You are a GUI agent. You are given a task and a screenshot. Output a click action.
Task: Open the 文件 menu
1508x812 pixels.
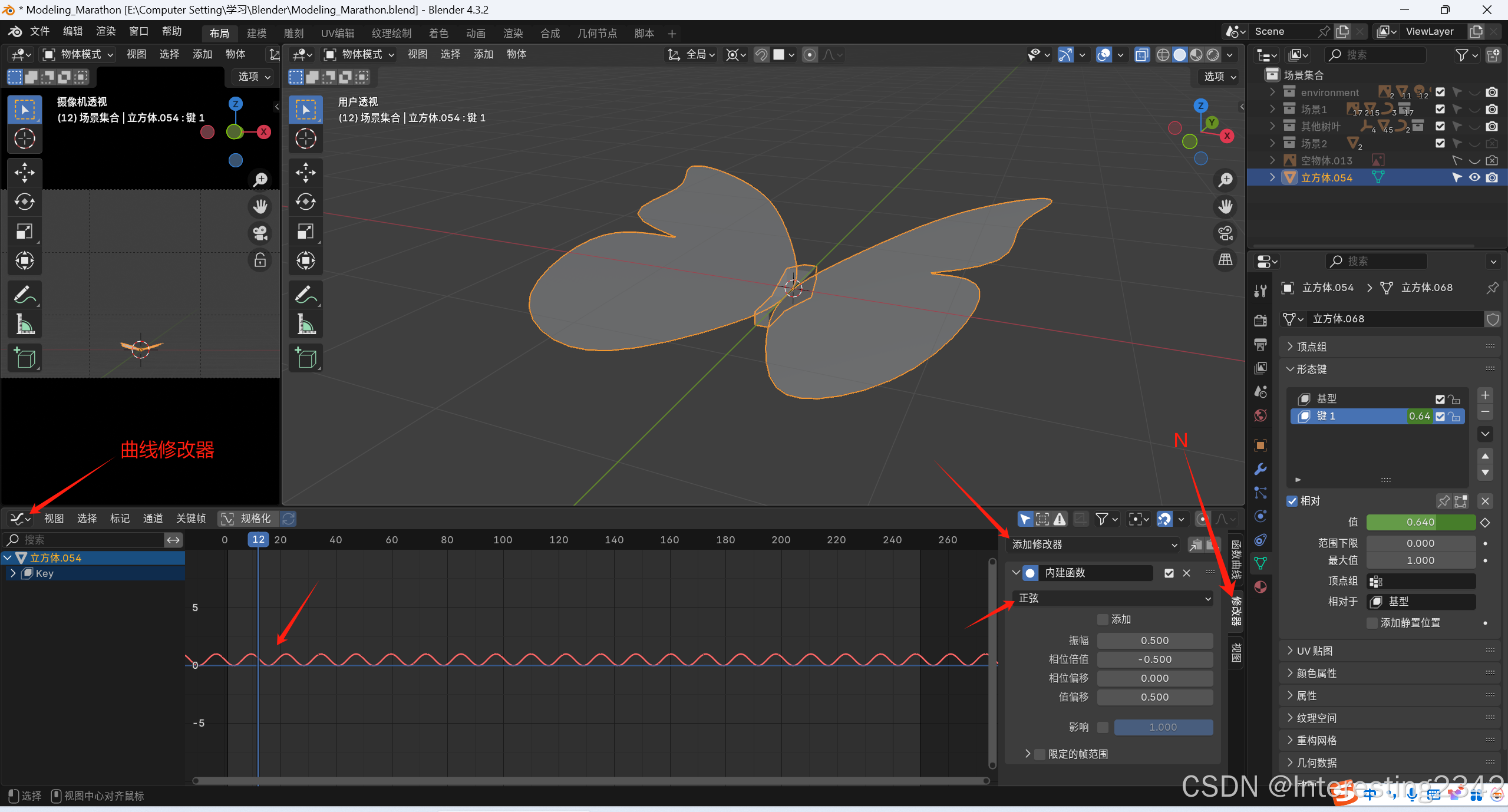coord(39,32)
